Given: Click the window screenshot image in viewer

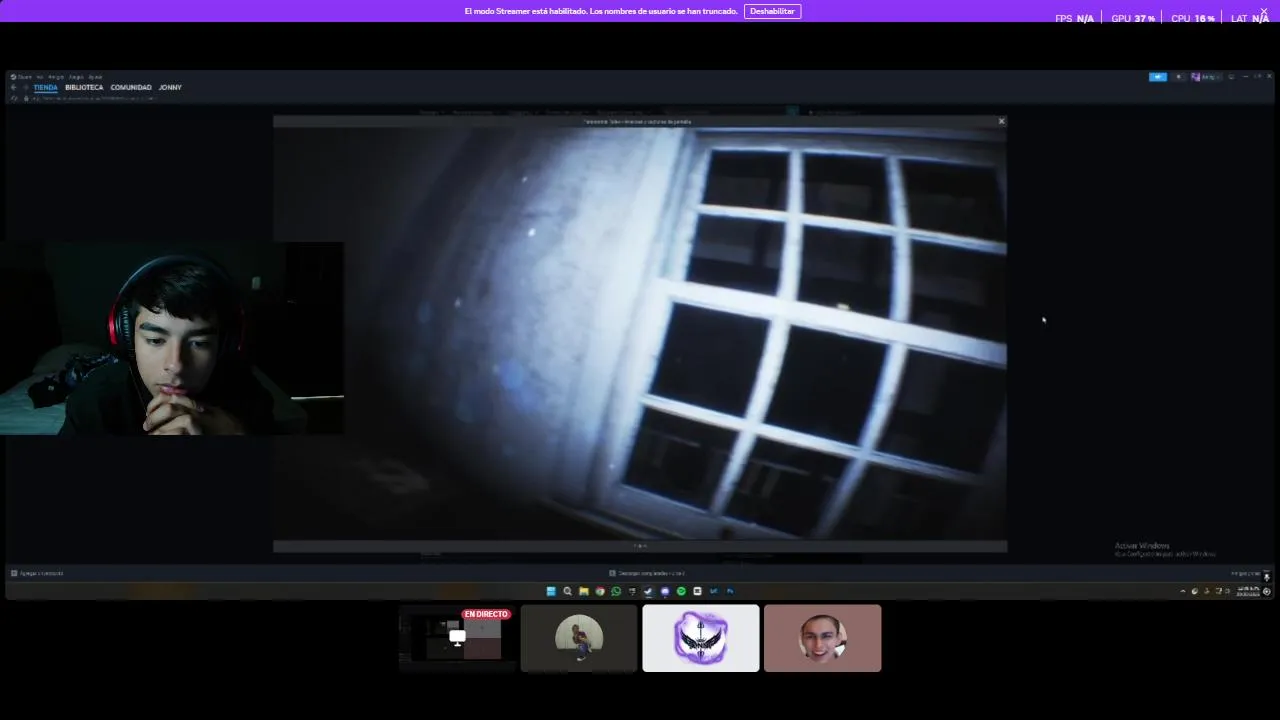Looking at the screenshot, I should 640,334.
